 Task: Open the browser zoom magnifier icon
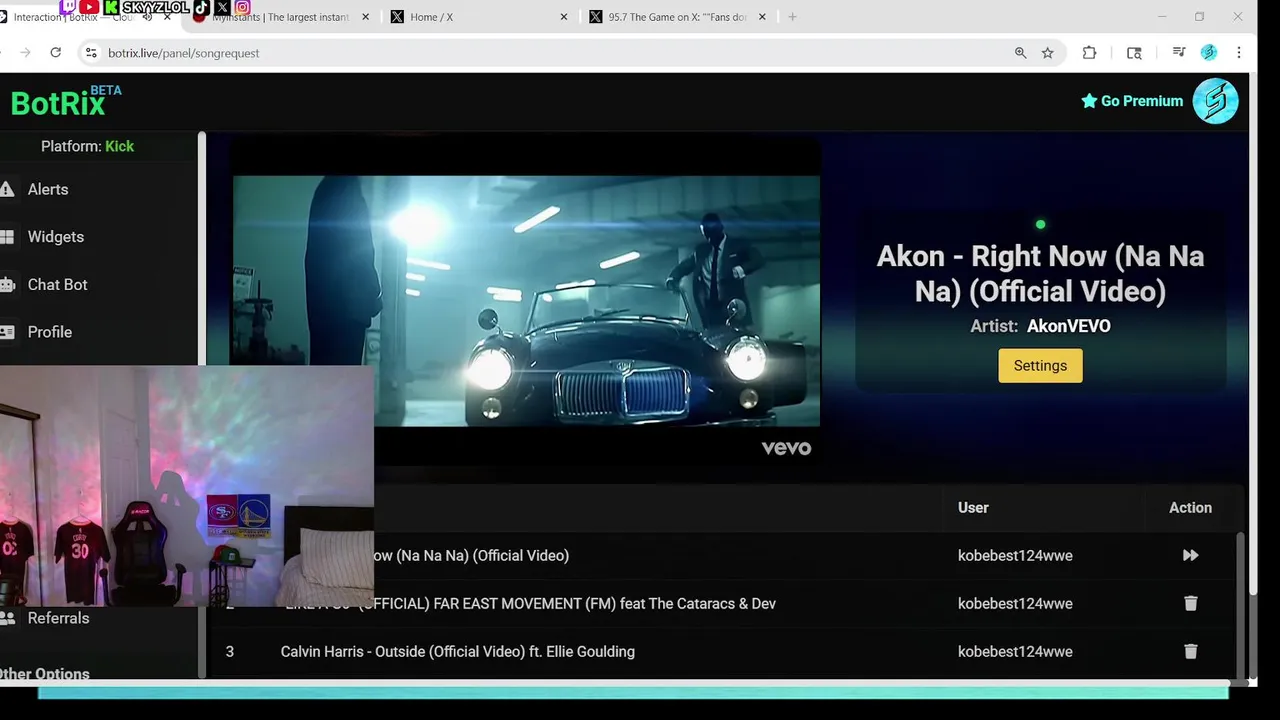click(1020, 53)
